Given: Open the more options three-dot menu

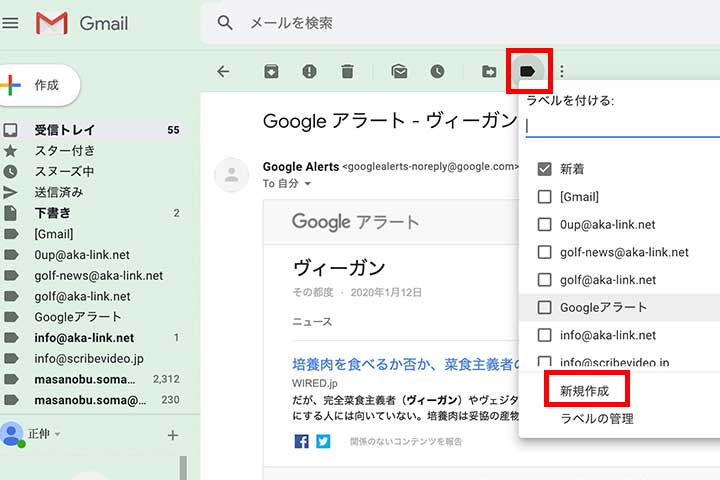Looking at the screenshot, I should click(562, 71).
